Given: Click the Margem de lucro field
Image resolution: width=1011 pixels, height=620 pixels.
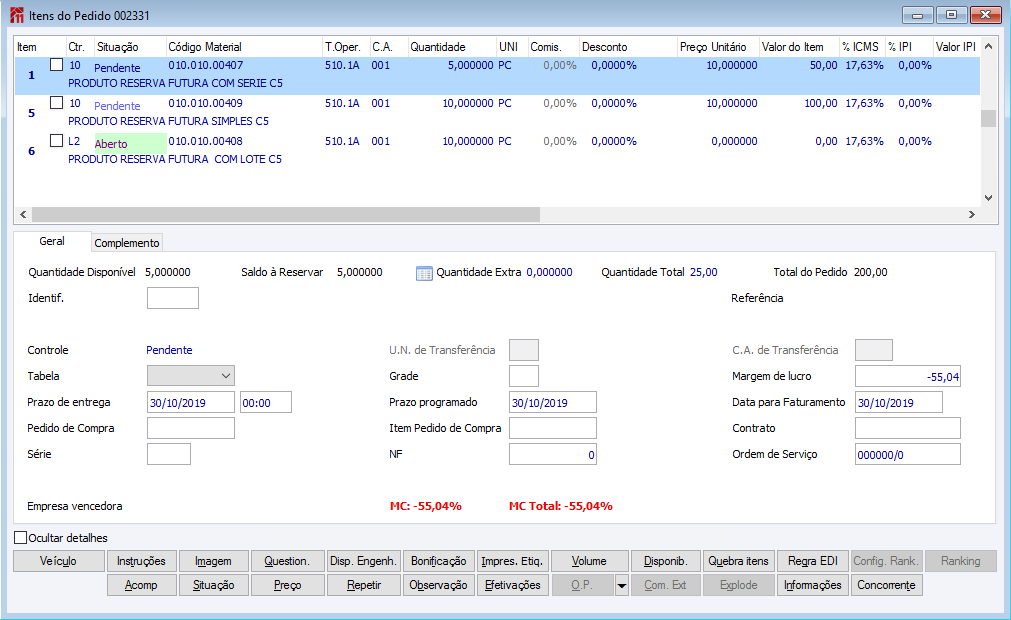Looking at the screenshot, I should [907, 377].
